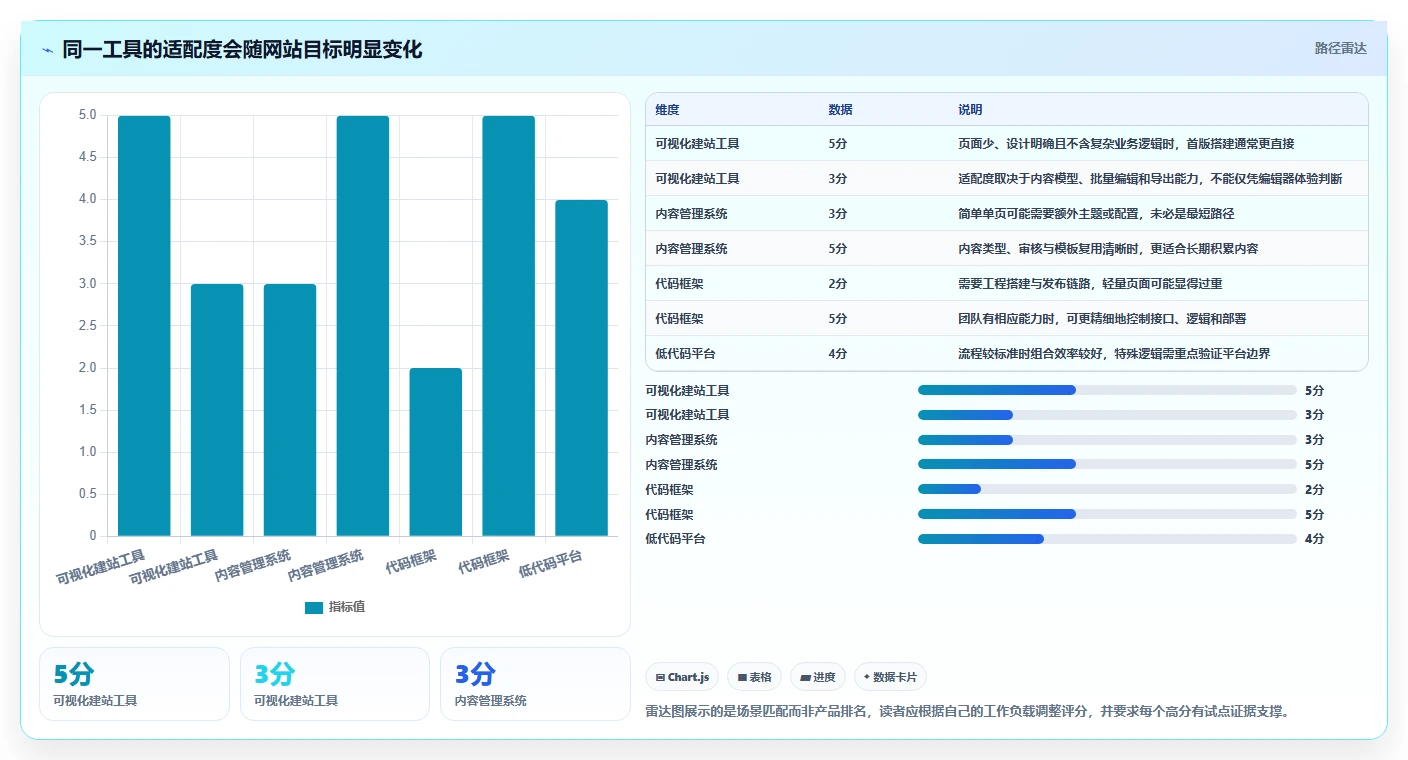Viewport: 1408px width, 760px height.
Task: Click the Chart.js chip icon
Action: (x=660, y=677)
